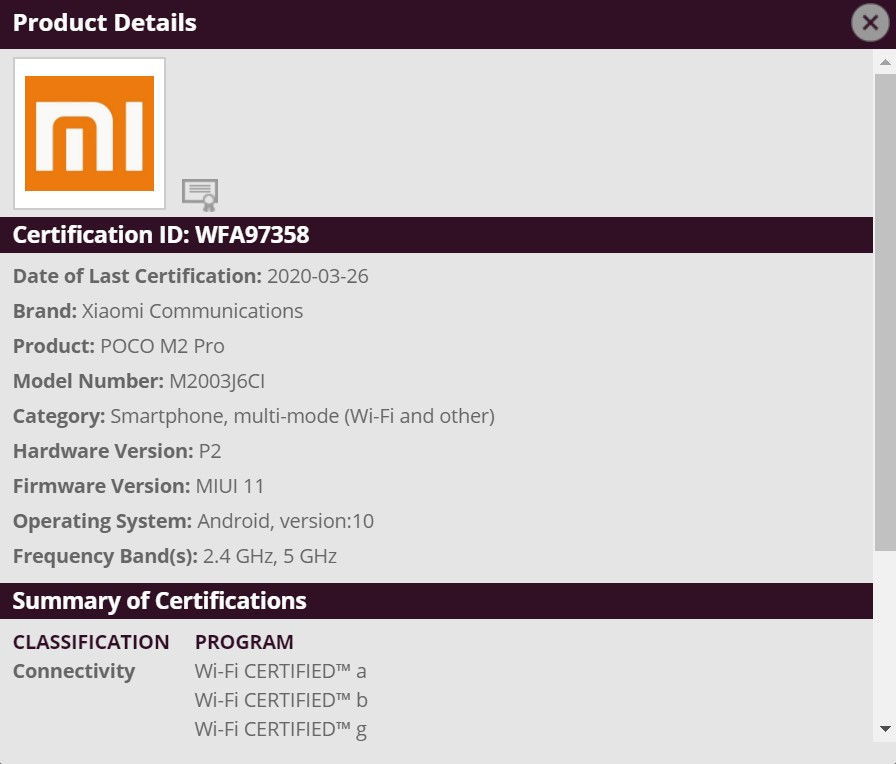Click the Product Details title
The width and height of the screenshot is (896, 764).
pos(105,23)
